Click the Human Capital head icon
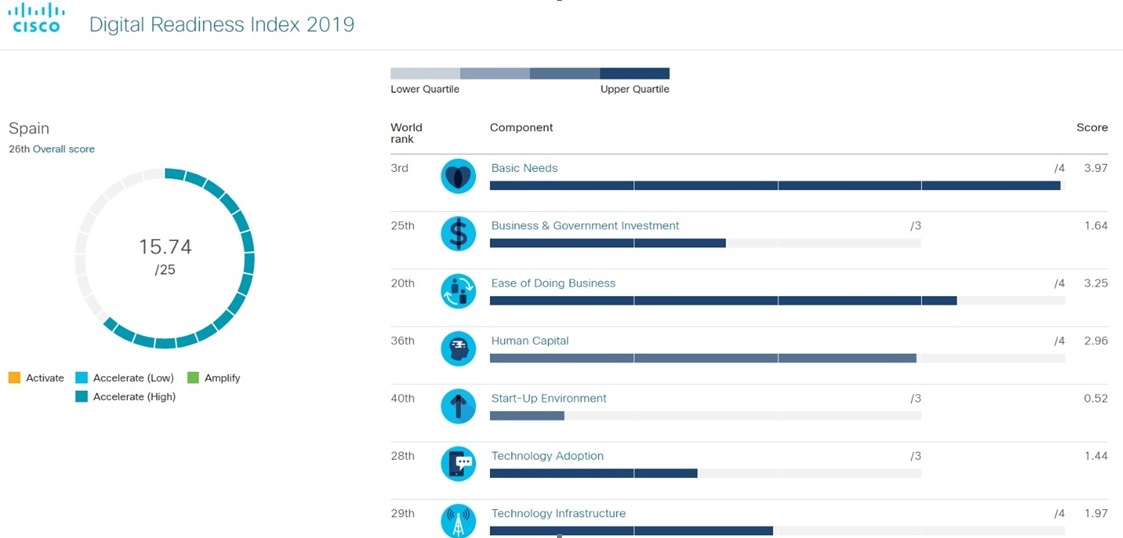This screenshot has width=1123, height=538. pyautogui.click(x=458, y=349)
